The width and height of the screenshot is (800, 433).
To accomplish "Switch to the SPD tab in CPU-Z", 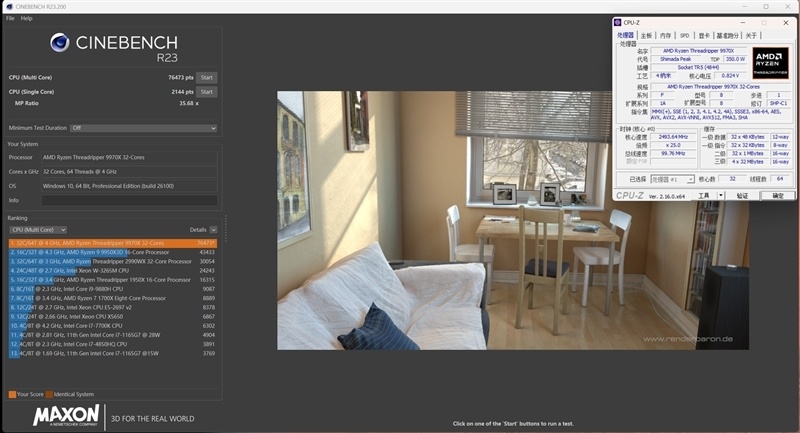I will point(684,35).
